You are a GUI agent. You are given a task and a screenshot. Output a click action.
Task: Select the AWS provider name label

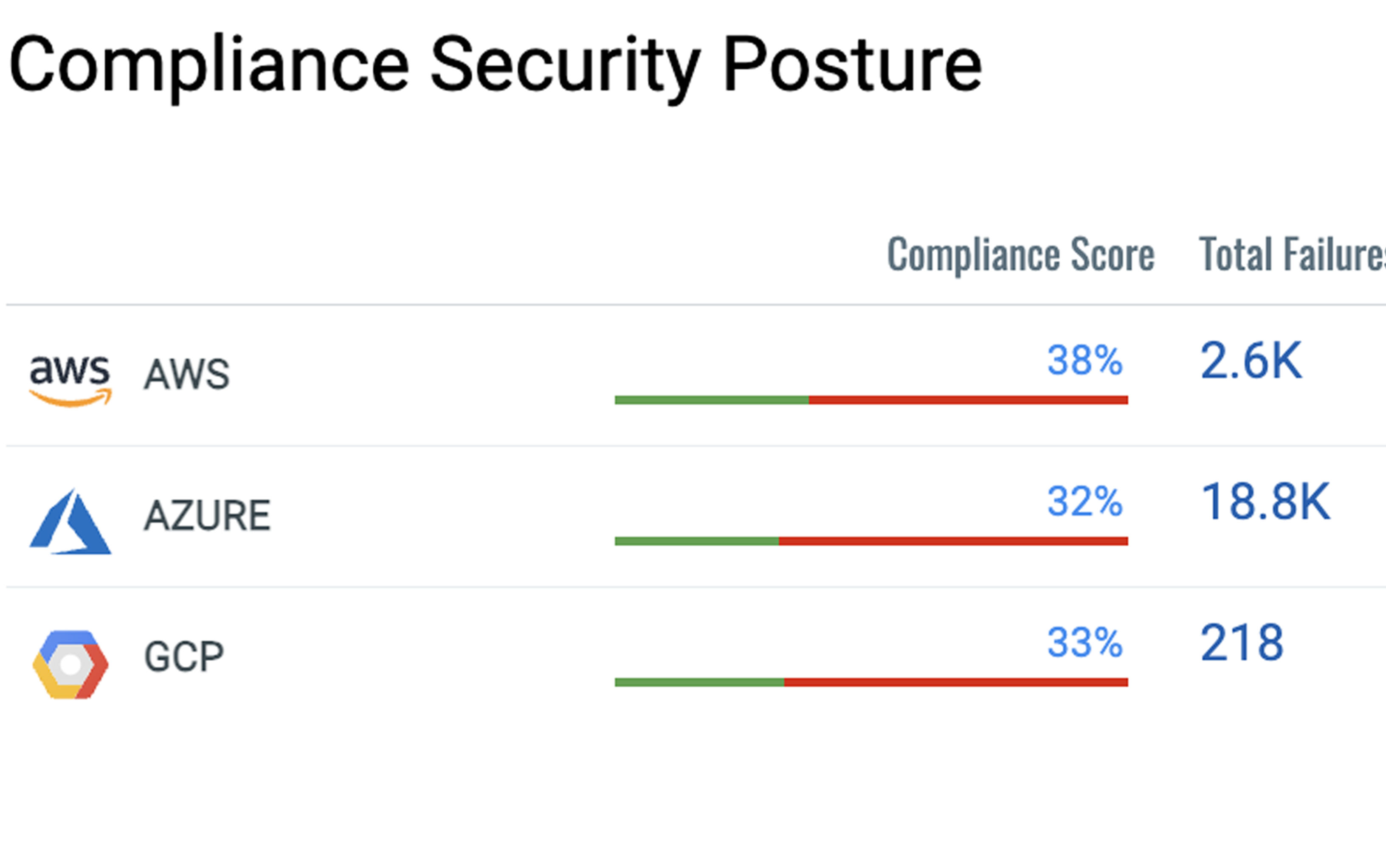(x=186, y=374)
